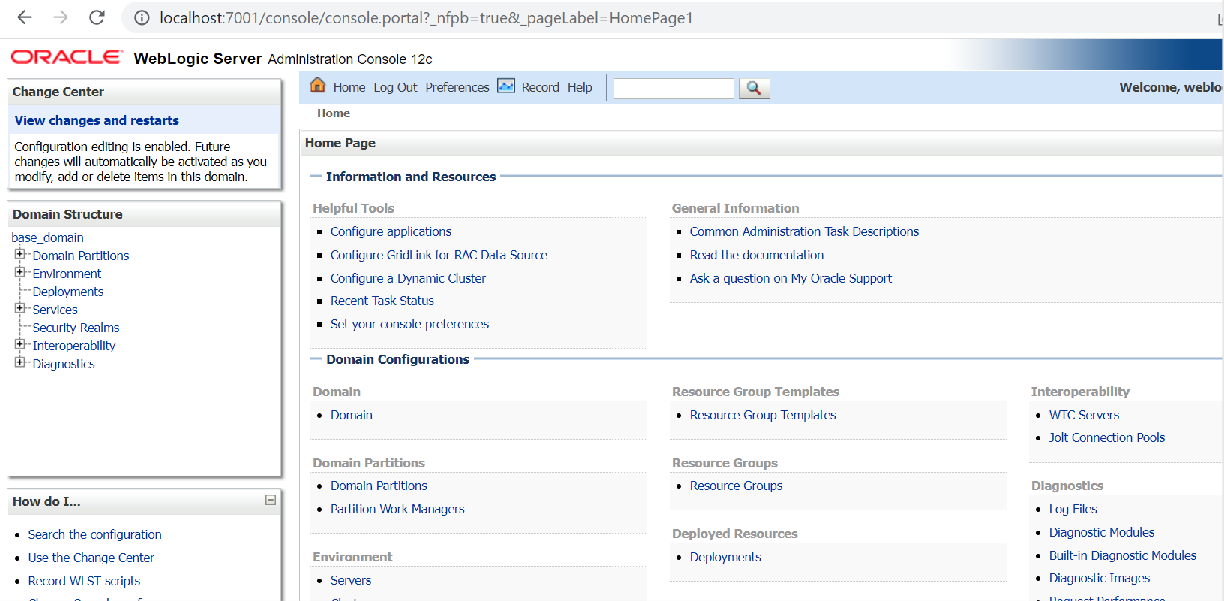Click the browser reload icon
The width and height of the screenshot is (1224, 601).
pos(97,18)
